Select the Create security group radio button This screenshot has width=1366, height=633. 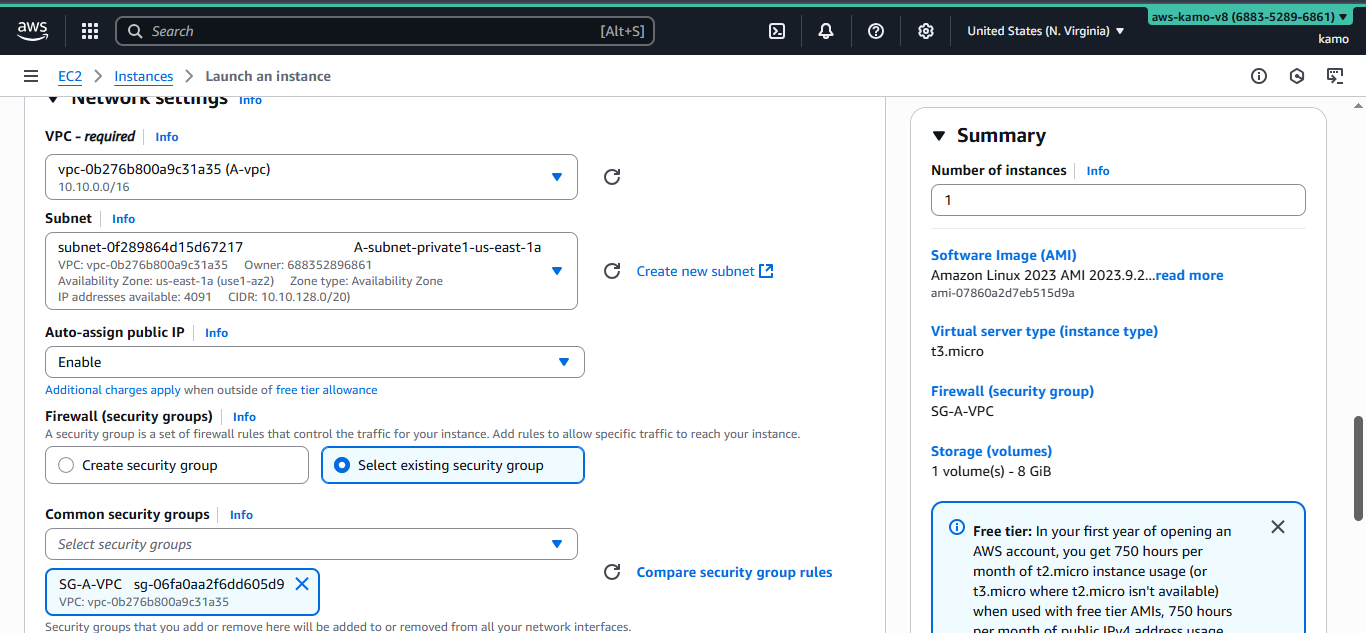(x=65, y=464)
